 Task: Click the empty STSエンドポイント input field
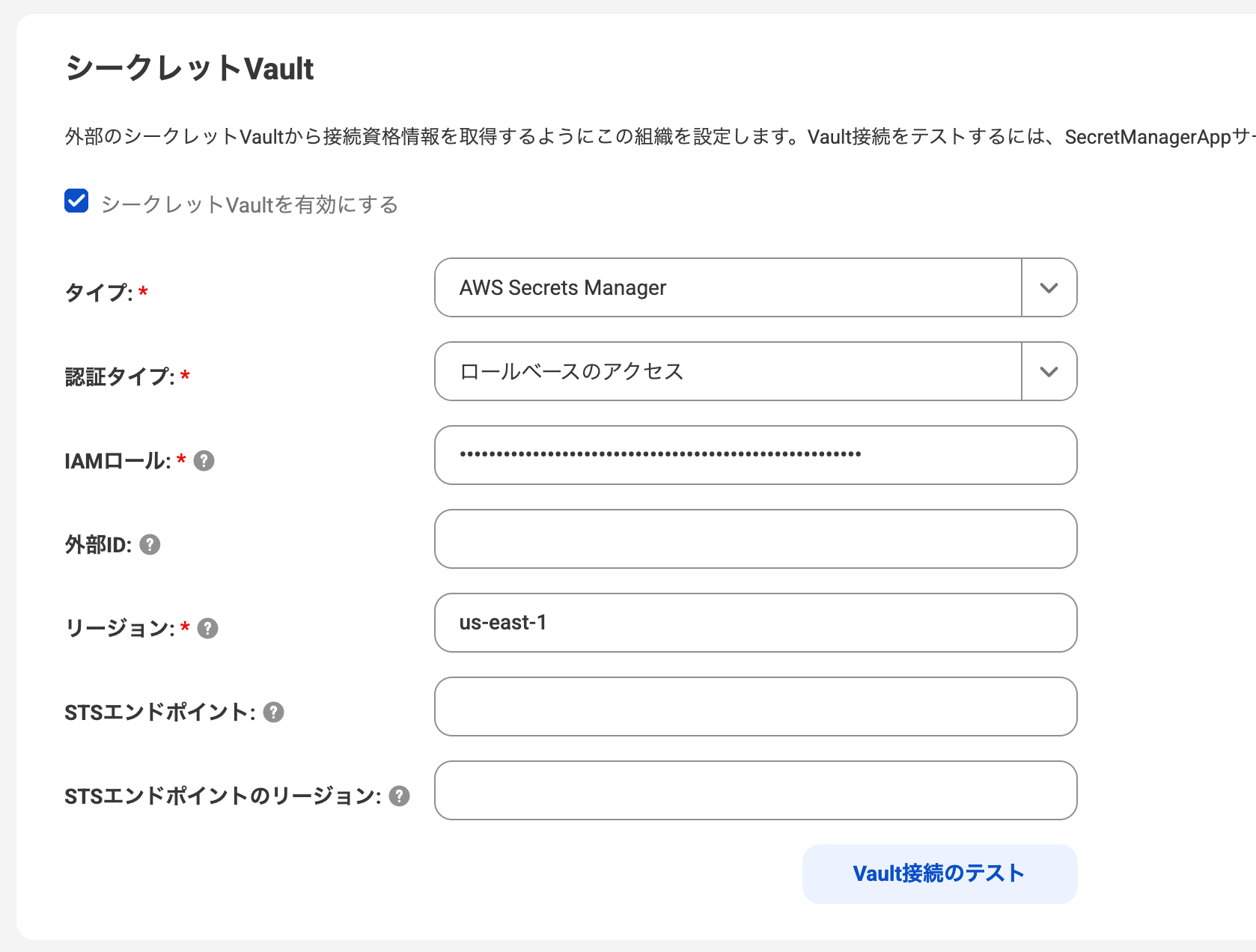click(755, 707)
